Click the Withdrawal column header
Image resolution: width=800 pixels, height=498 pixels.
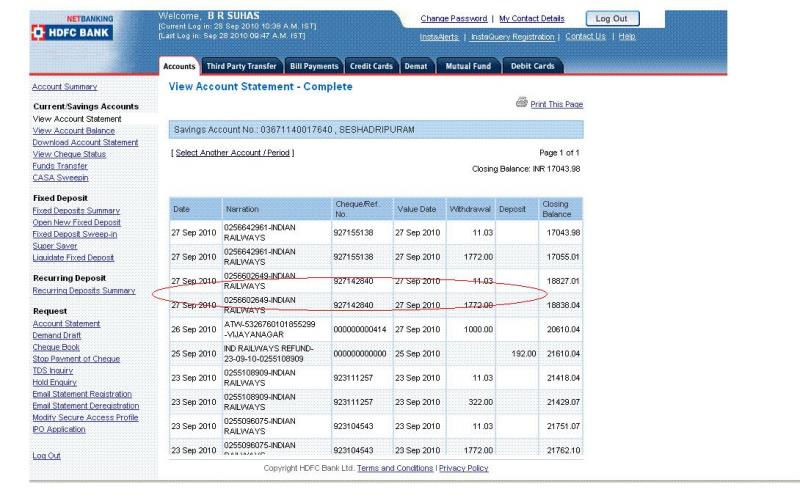point(470,209)
